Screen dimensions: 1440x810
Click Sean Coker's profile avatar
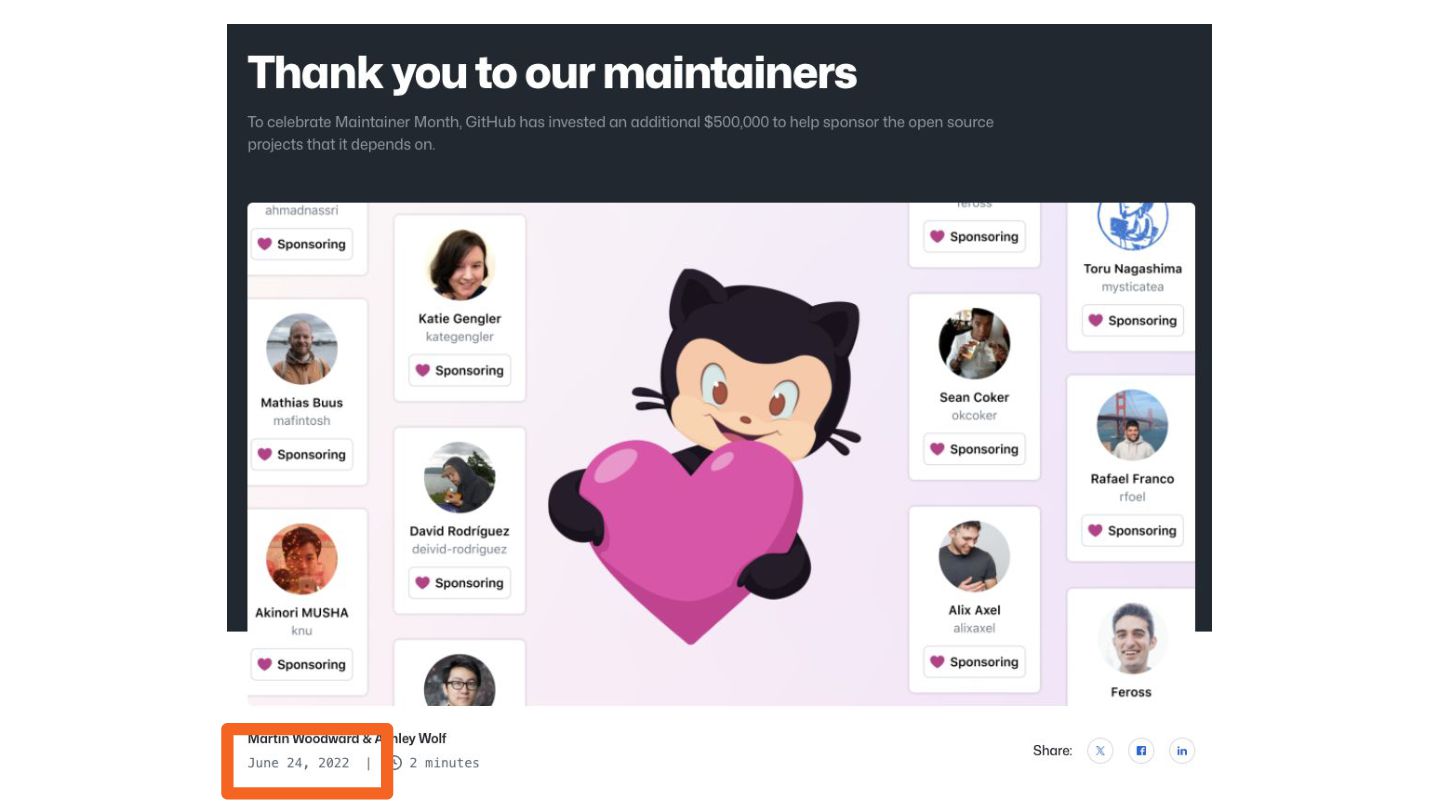(x=974, y=343)
